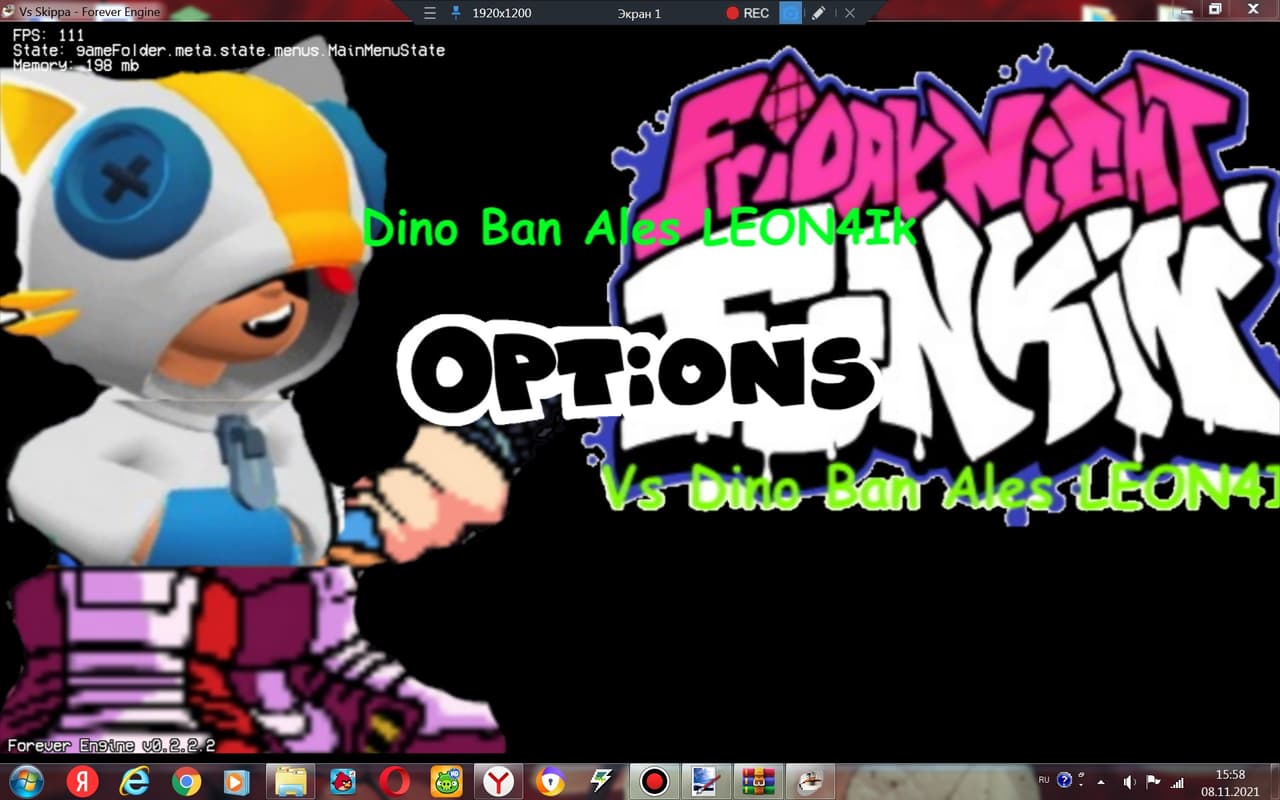
Task: Open the 15:58 clock and date
Action: click(x=1230, y=782)
